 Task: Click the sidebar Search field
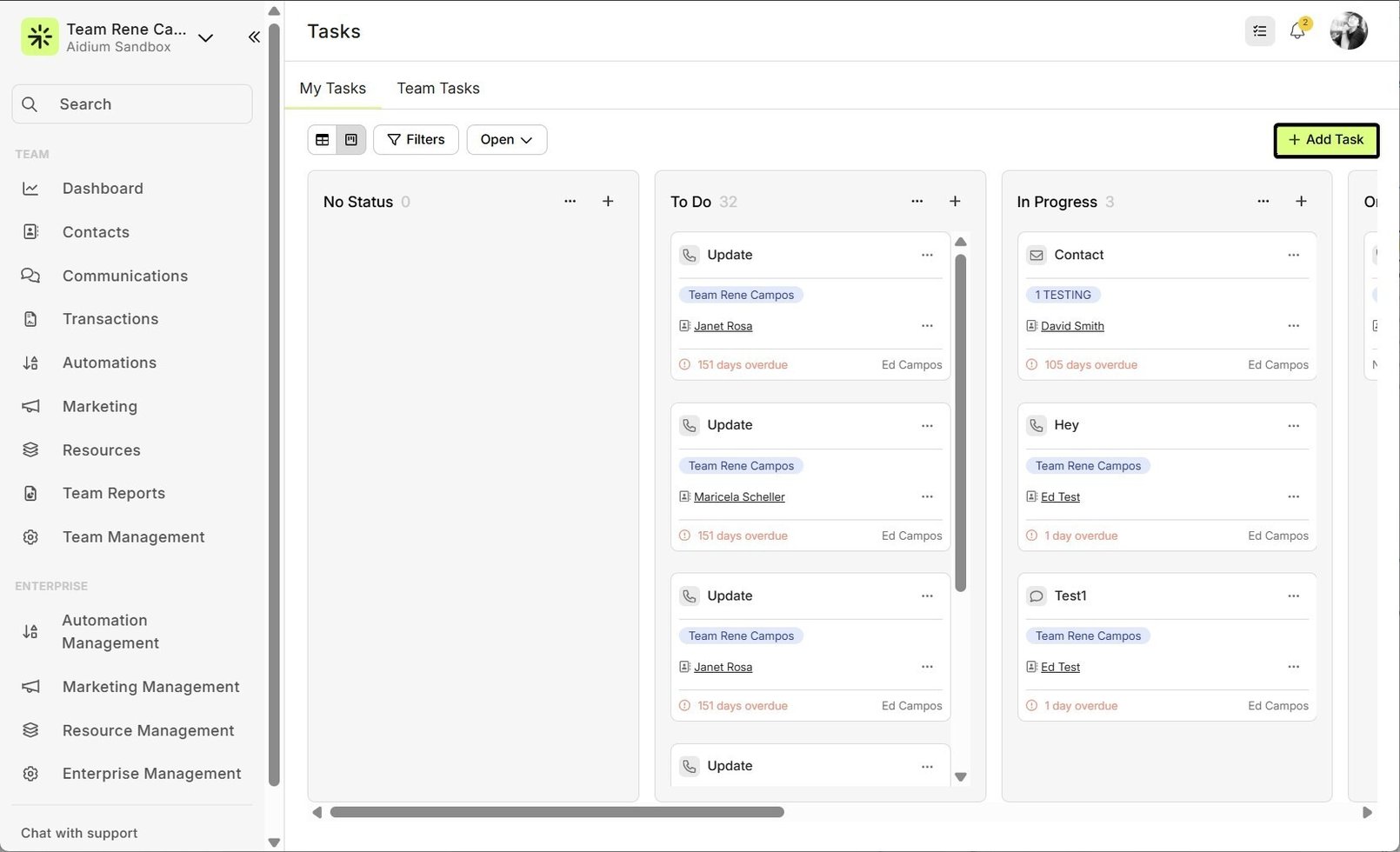132,104
